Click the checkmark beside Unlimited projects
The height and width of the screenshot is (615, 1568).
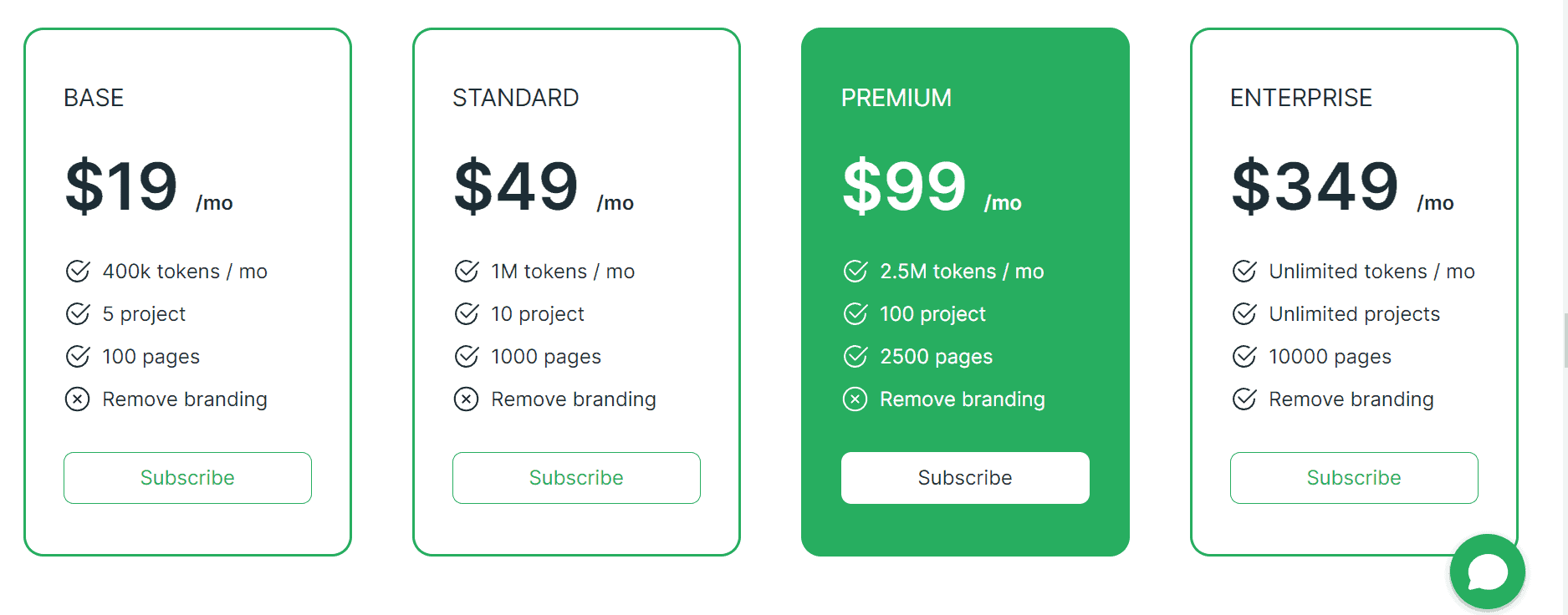(1244, 314)
